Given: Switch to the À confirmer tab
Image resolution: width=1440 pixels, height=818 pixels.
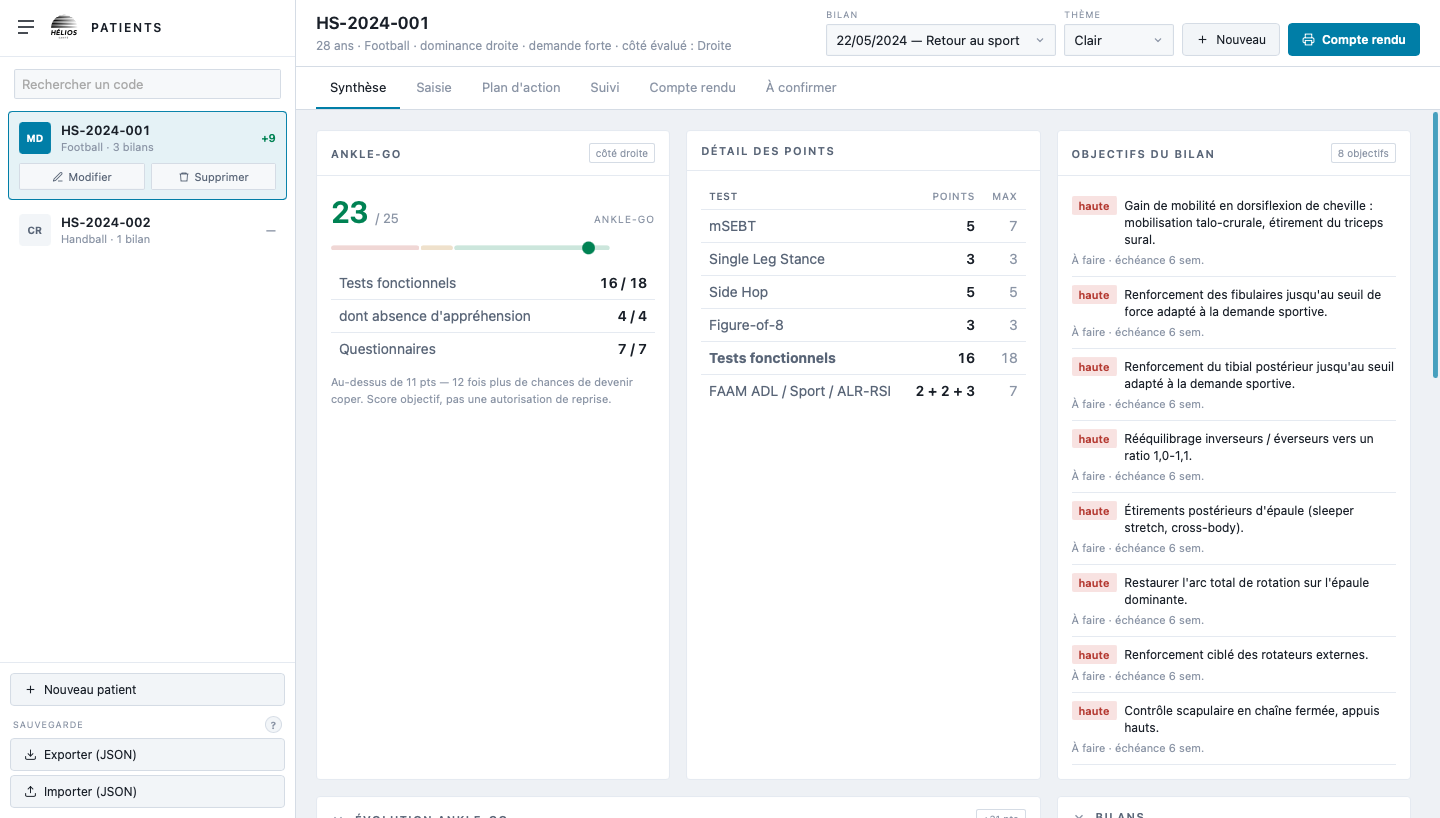Looking at the screenshot, I should [801, 88].
